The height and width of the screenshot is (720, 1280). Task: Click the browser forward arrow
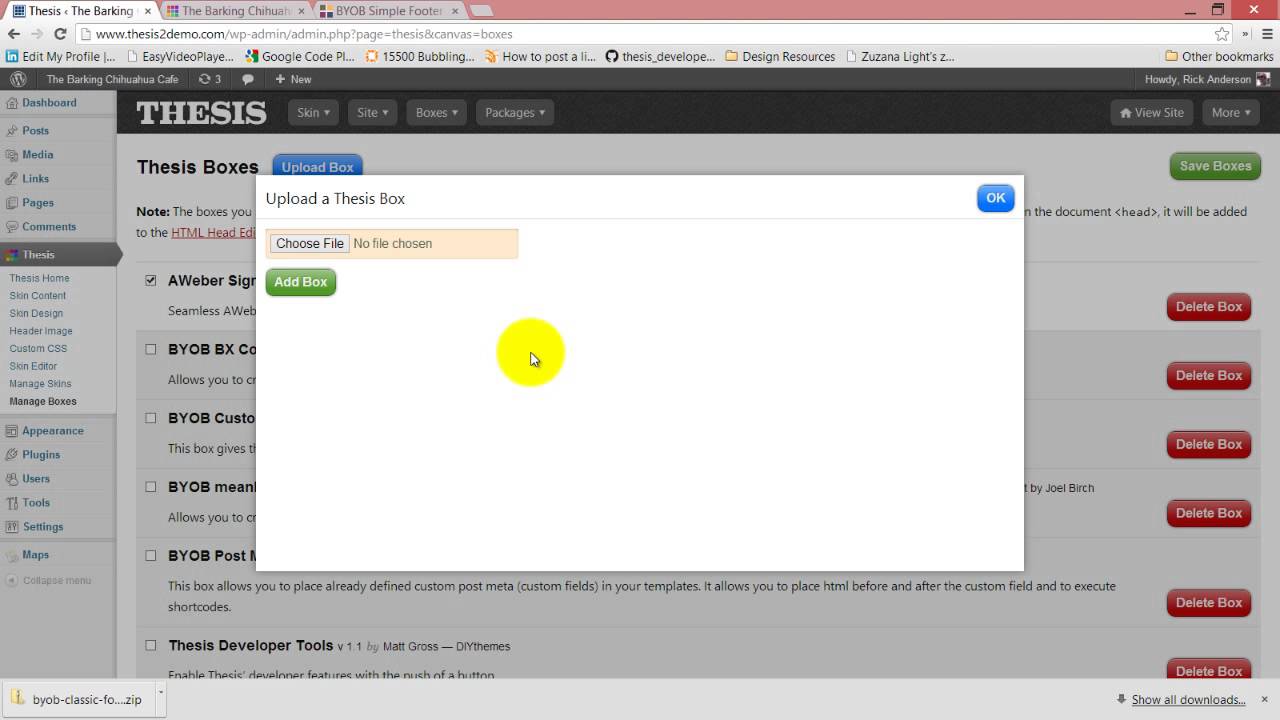tap(37, 34)
